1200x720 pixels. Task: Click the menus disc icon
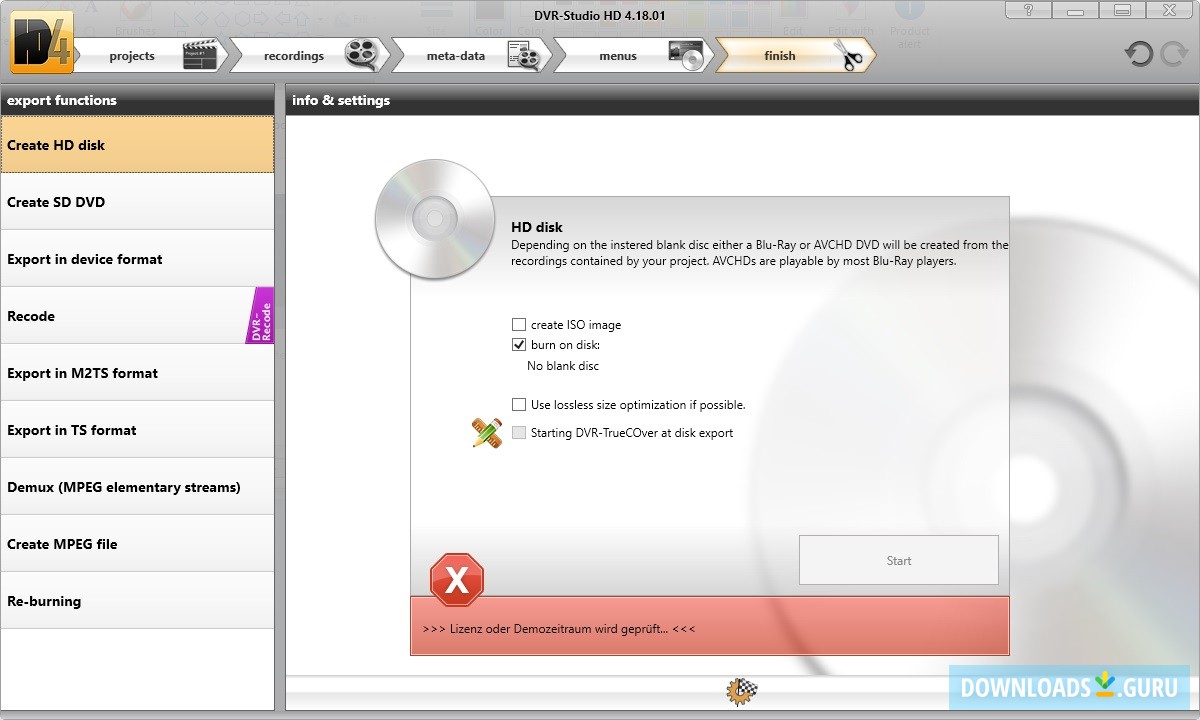click(x=686, y=55)
